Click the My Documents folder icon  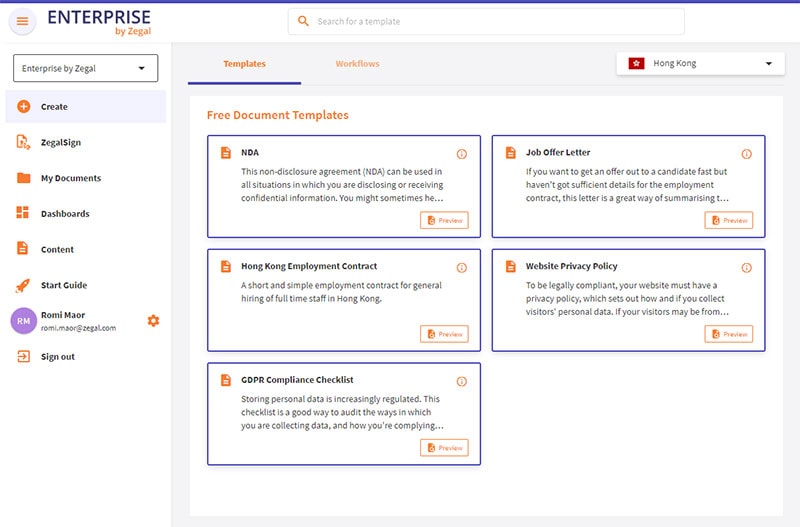click(x=23, y=178)
